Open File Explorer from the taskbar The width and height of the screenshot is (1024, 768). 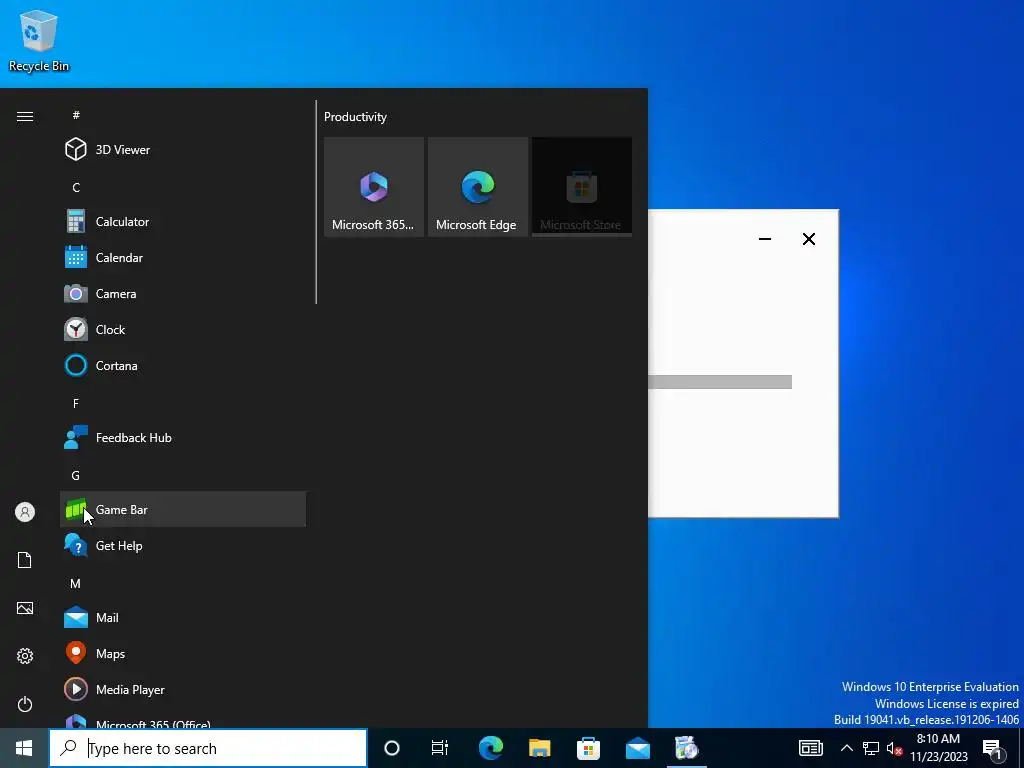(539, 748)
